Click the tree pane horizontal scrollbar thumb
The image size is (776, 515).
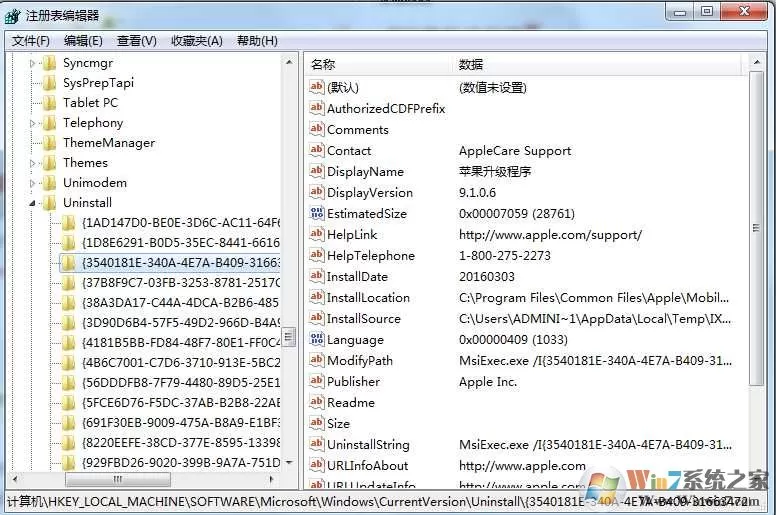(x=118, y=479)
